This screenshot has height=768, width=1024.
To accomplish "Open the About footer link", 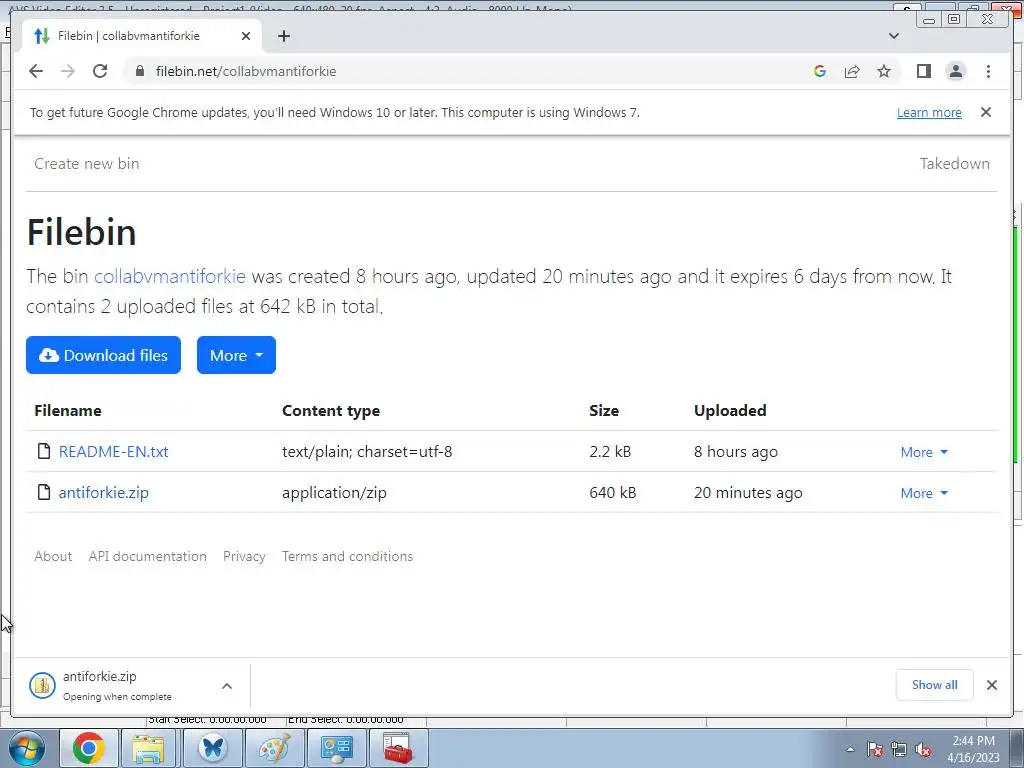I will click(x=53, y=556).
